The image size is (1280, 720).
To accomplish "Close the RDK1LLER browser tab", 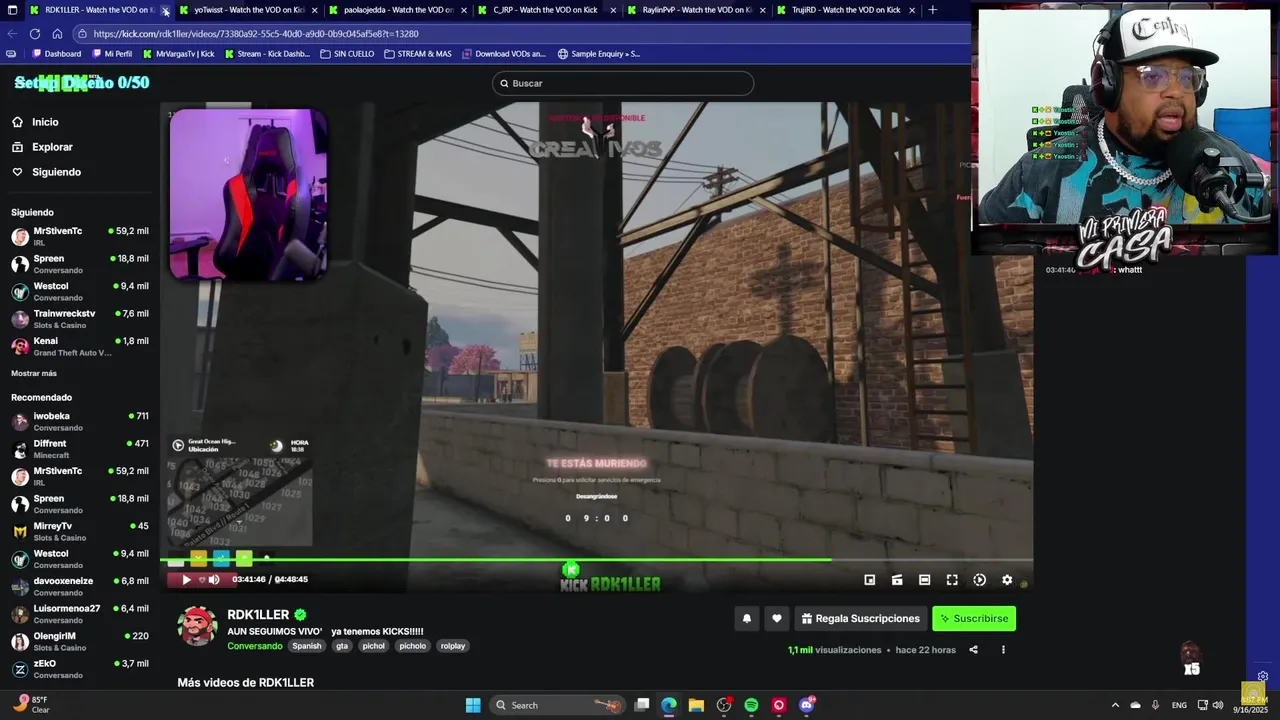I will tap(165, 10).
